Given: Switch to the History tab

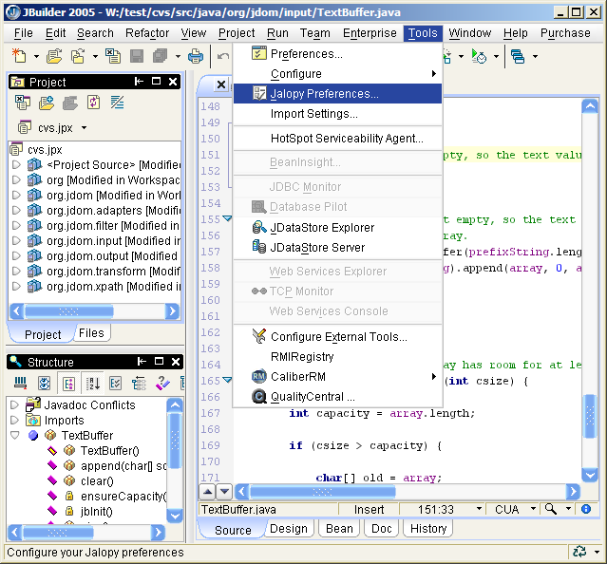Looking at the screenshot, I should pos(428,528).
